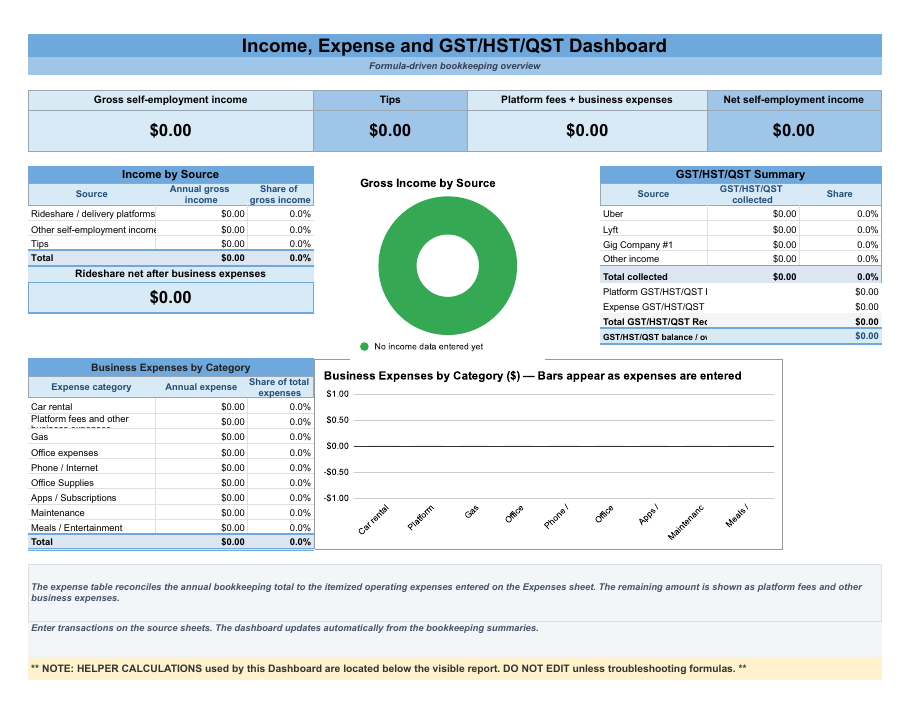Click the "Phone / Internet" row label
The image size is (915, 705).
pos(64,468)
